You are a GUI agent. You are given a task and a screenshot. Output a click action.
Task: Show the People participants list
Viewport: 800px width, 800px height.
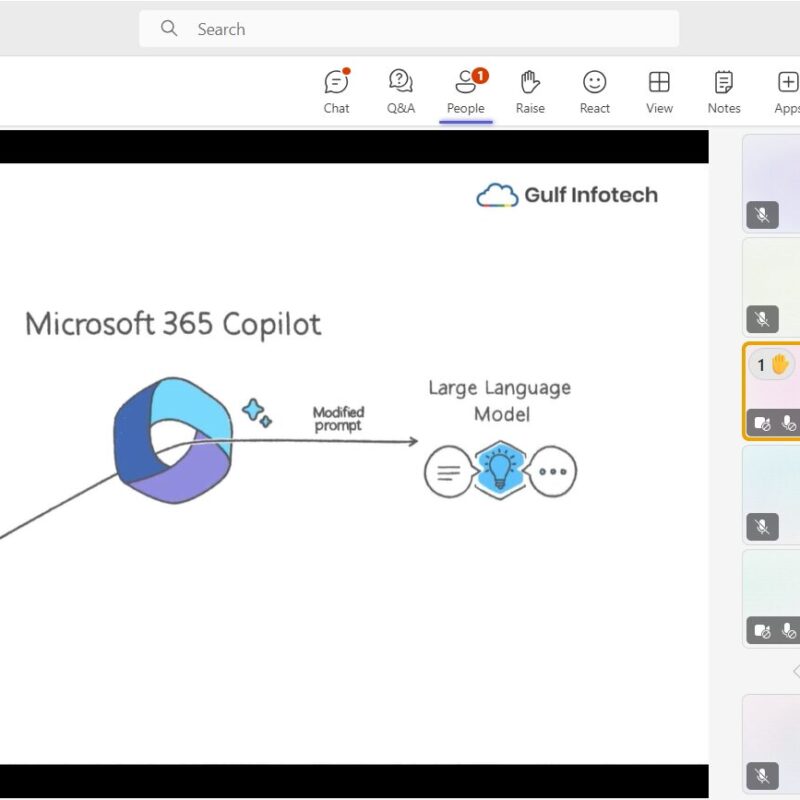[465, 91]
